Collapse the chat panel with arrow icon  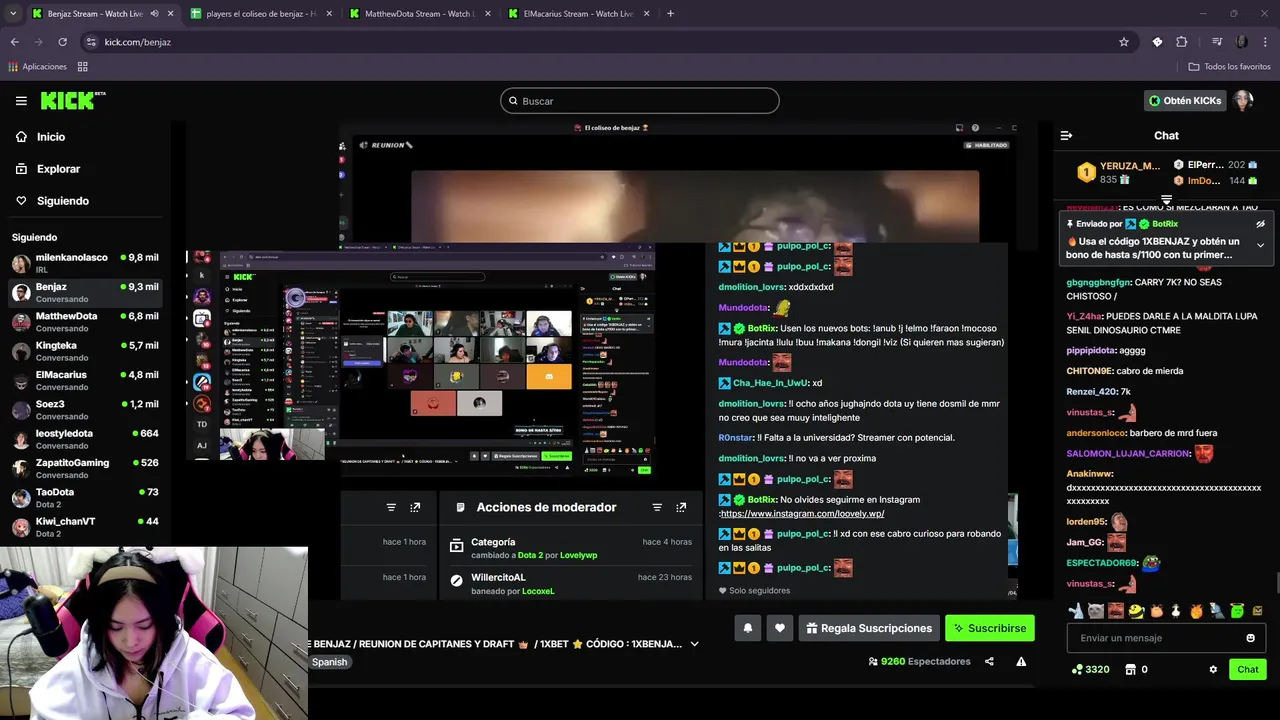pos(1066,135)
